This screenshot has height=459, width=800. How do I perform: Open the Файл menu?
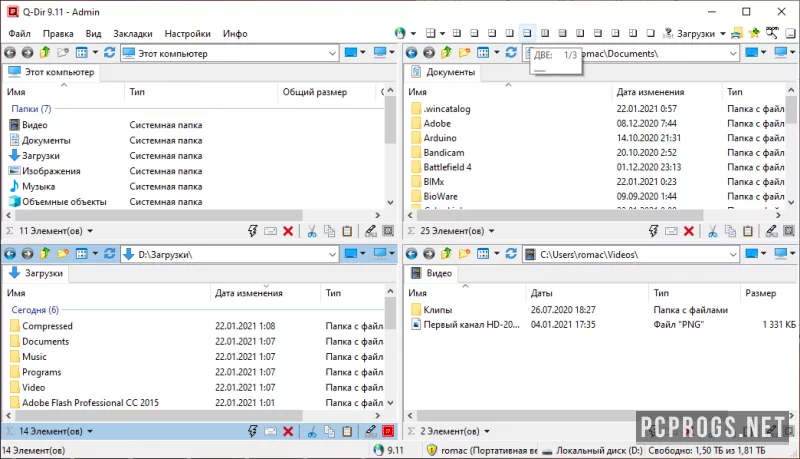tap(19, 34)
